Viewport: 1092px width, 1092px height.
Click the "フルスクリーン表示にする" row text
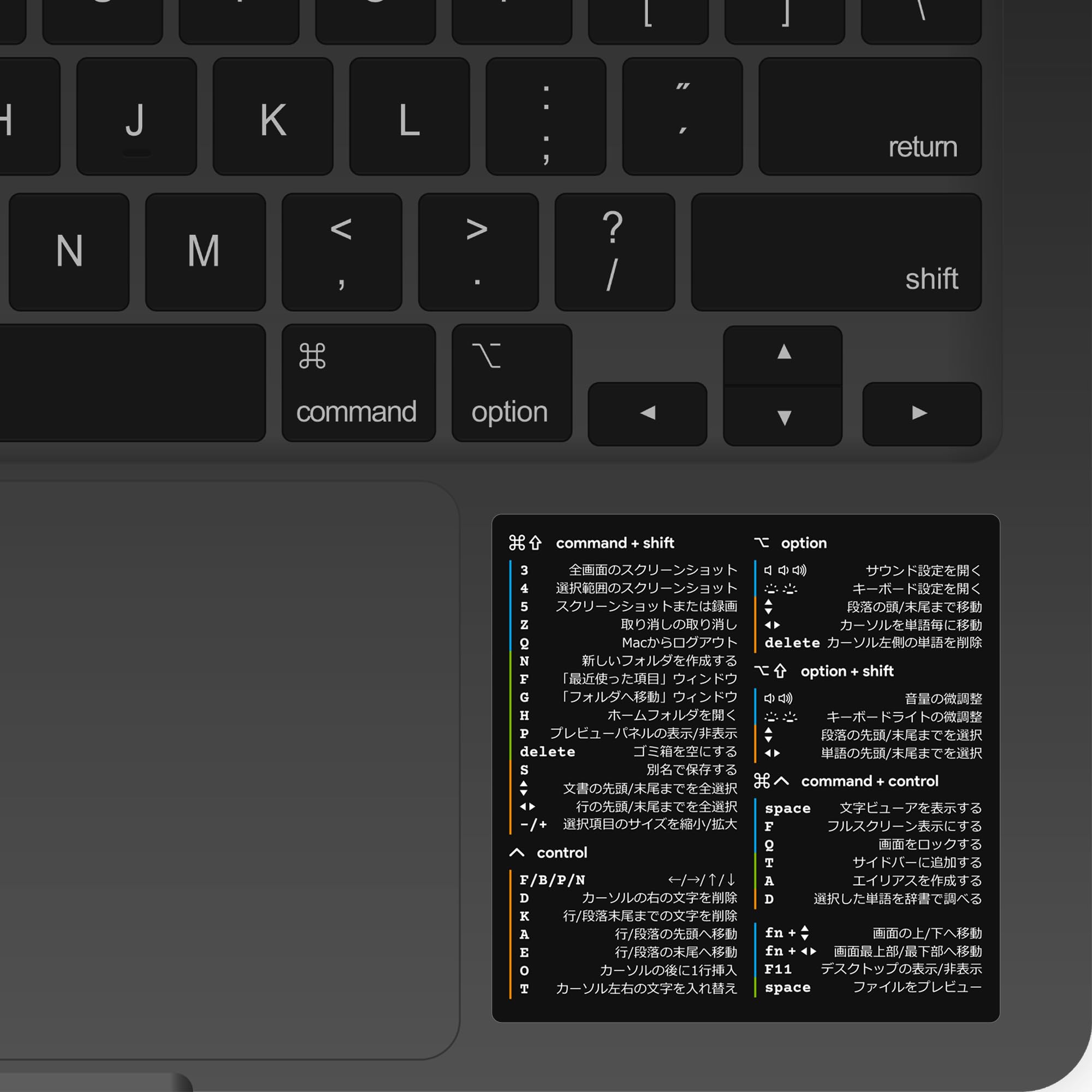coord(904,826)
